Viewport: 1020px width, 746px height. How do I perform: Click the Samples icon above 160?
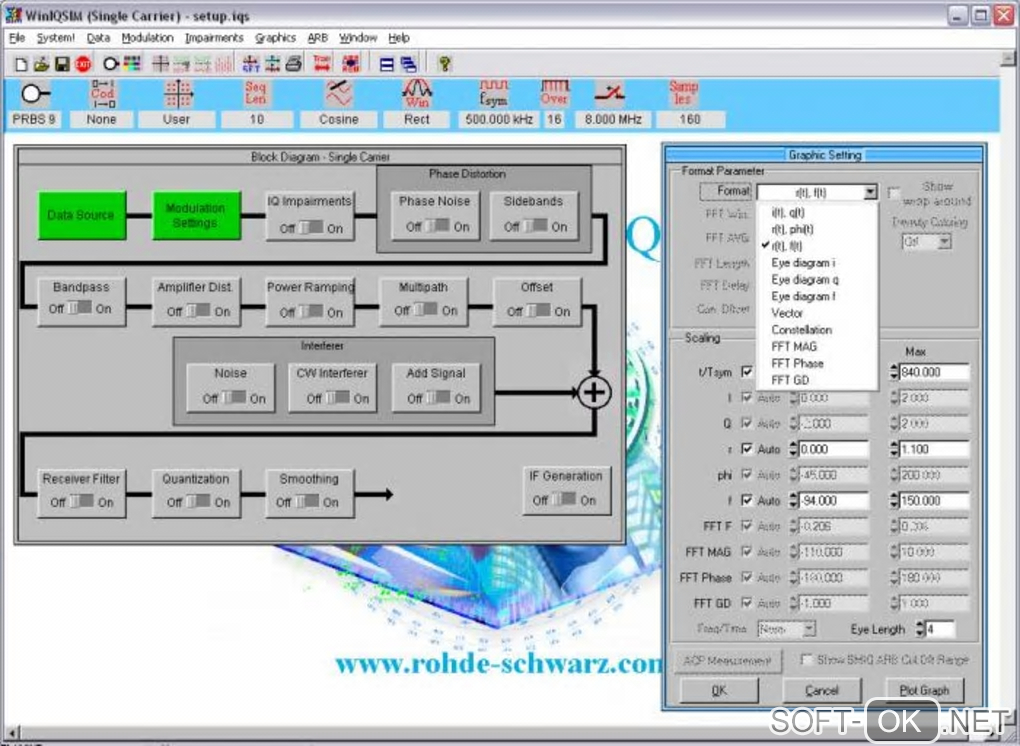pyautogui.click(x=684, y=93)
